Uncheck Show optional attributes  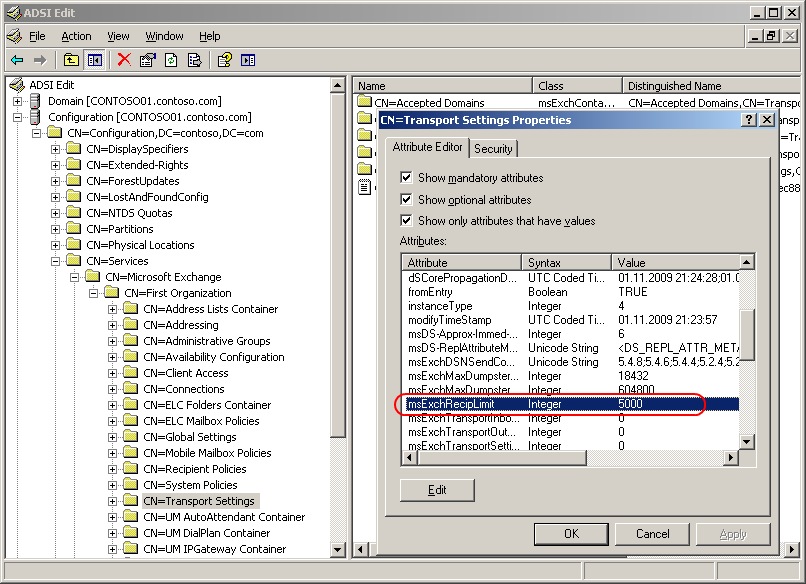tap(406, 199)
